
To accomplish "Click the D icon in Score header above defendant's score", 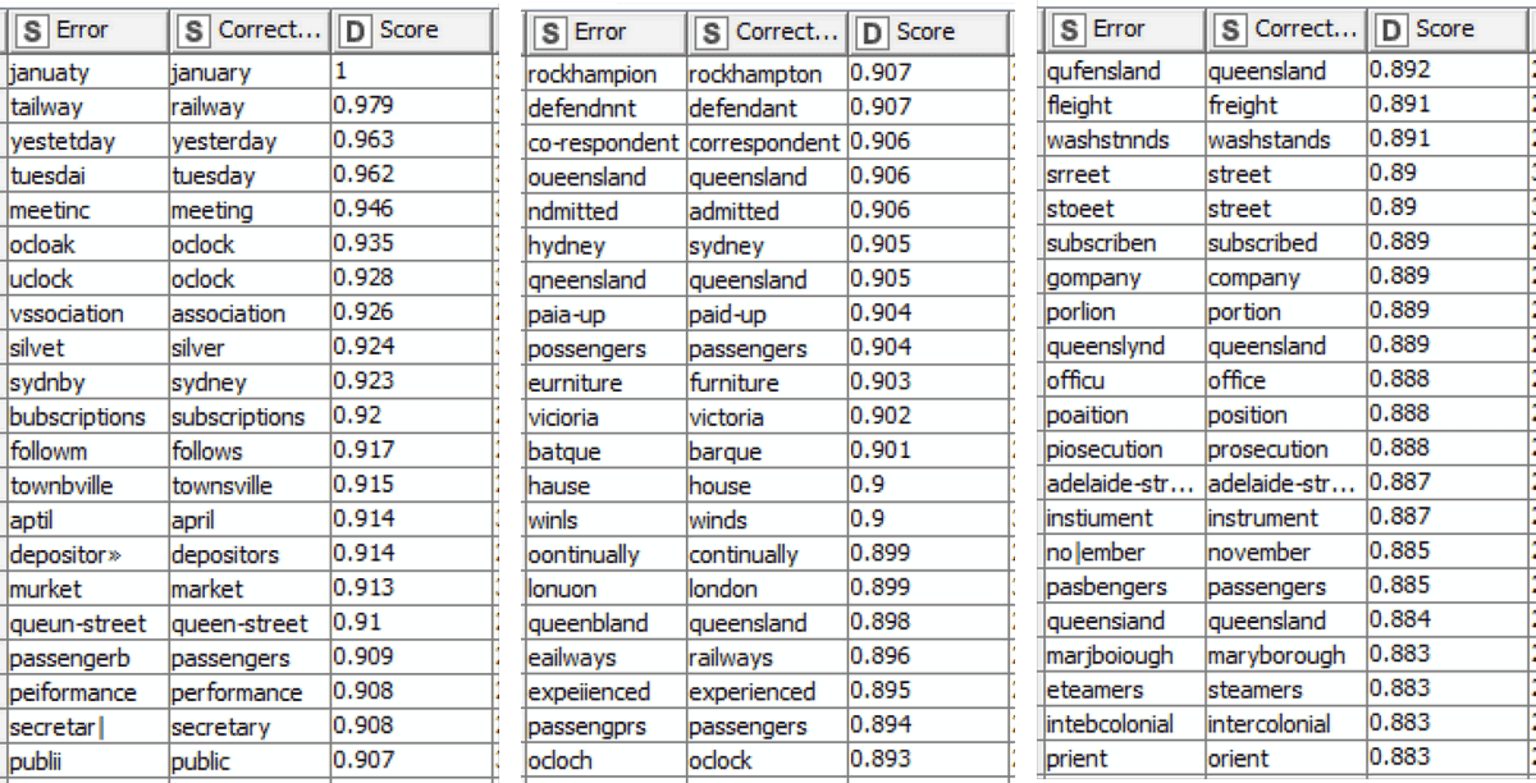I will [874, 33].
